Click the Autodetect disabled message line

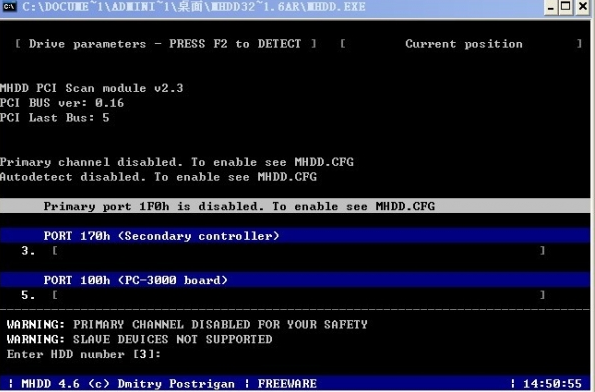(x=158, y=177)
